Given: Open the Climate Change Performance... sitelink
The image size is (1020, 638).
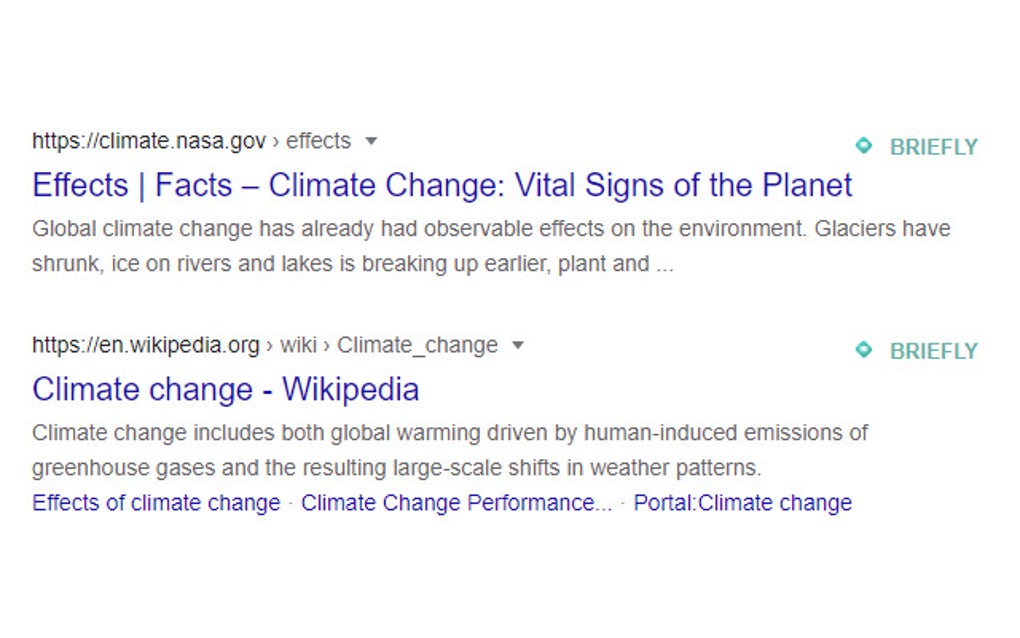Looking at the screenshot, I should tap(456, 503).
